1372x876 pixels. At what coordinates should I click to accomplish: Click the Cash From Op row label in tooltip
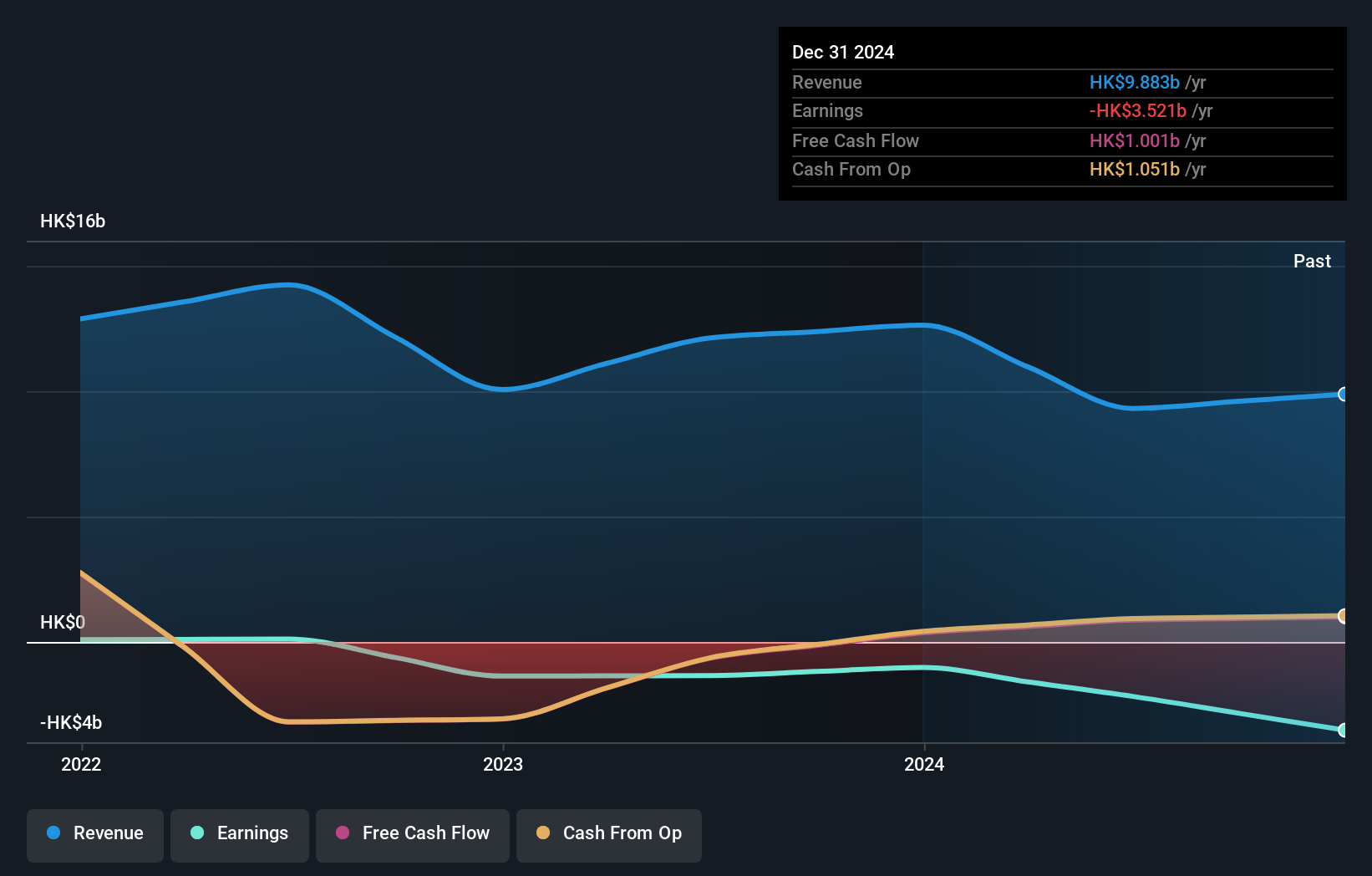[851, 170]
